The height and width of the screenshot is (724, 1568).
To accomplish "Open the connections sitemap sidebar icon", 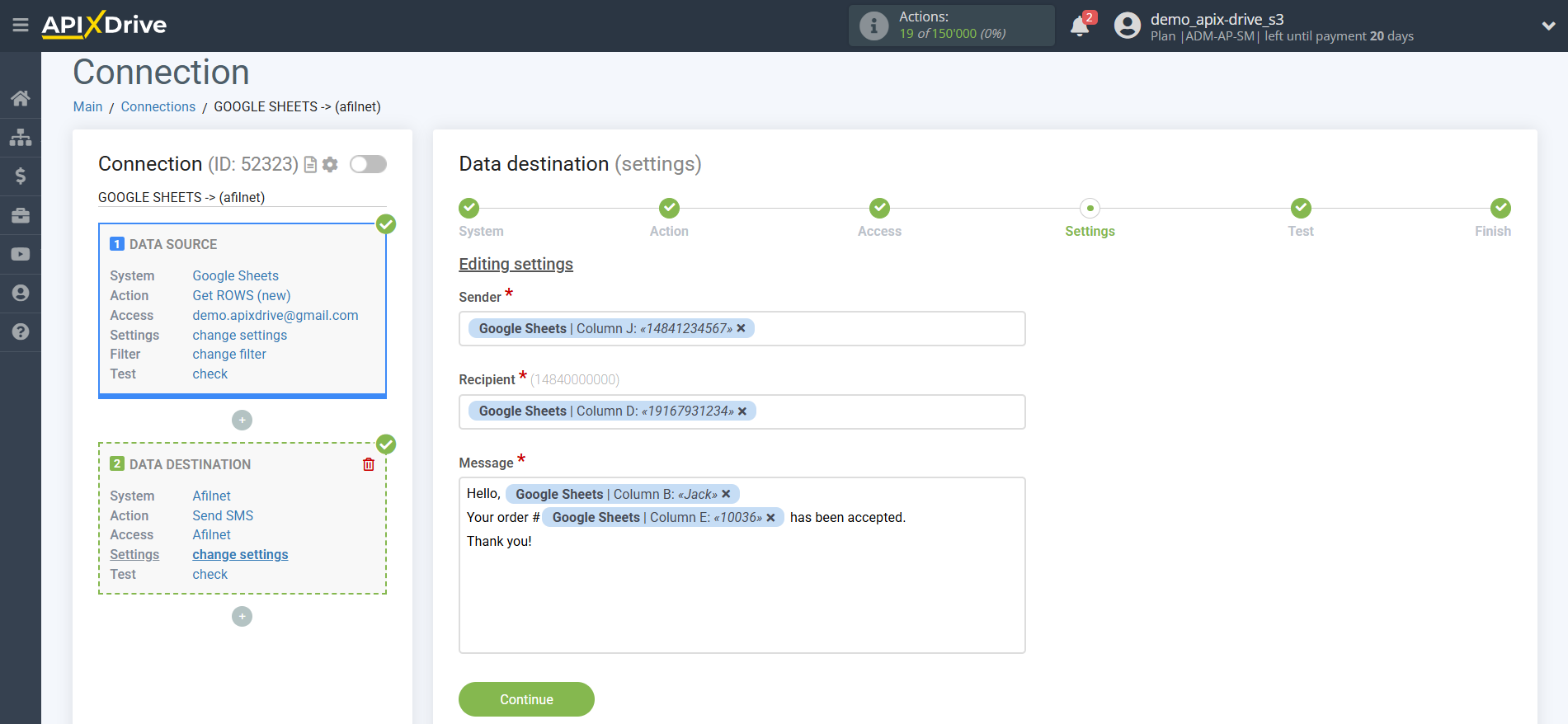I will [x=21, y=137].
